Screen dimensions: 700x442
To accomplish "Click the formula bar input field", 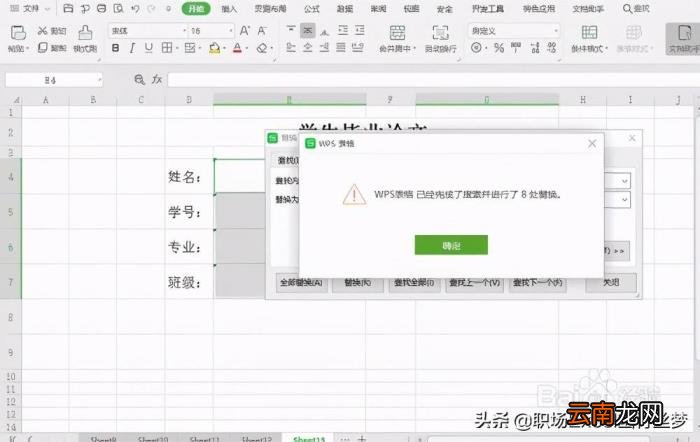I will pyautogui.click(x=433, y=80).
